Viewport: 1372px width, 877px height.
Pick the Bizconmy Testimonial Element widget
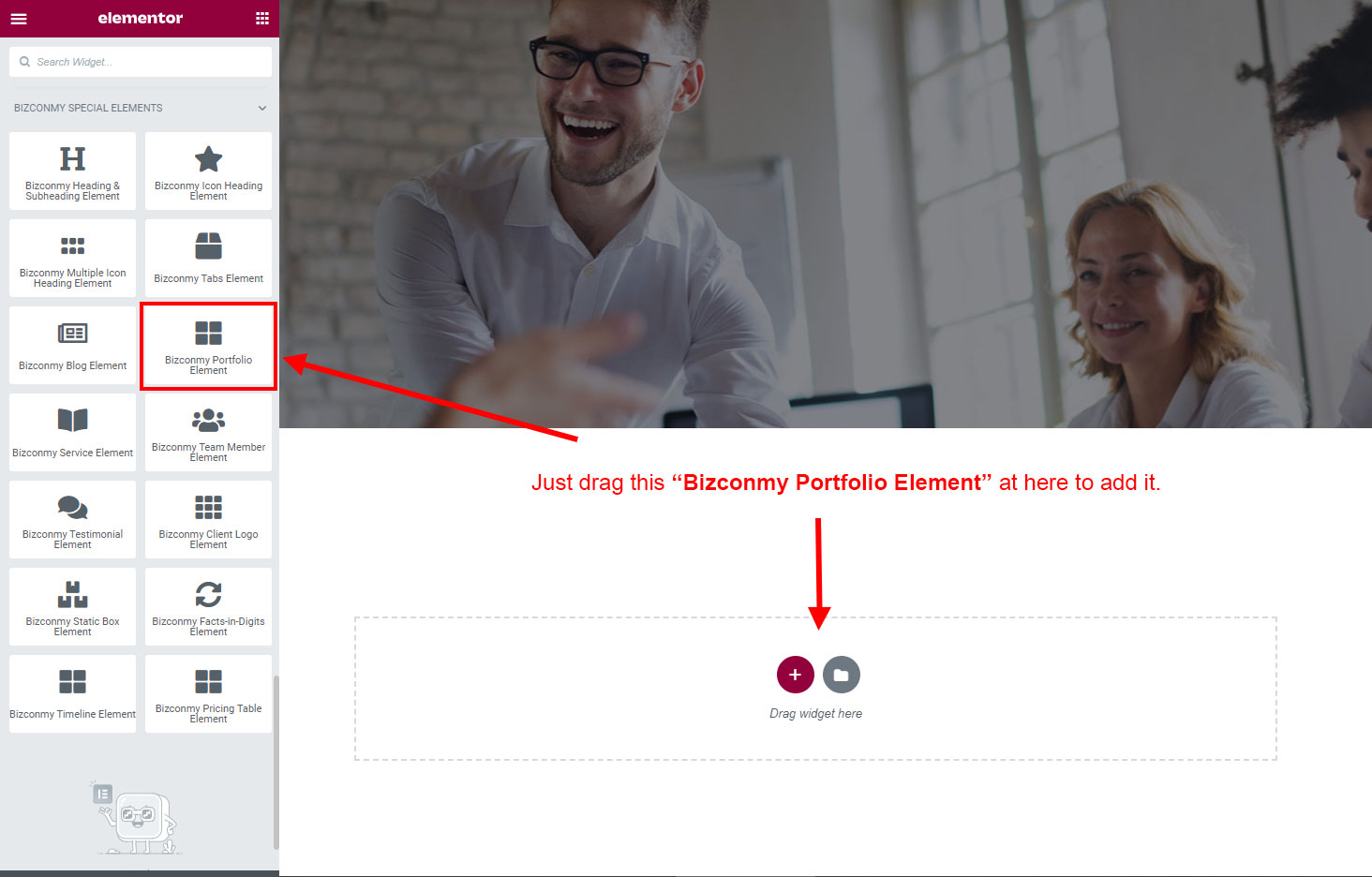click(72, 520)
